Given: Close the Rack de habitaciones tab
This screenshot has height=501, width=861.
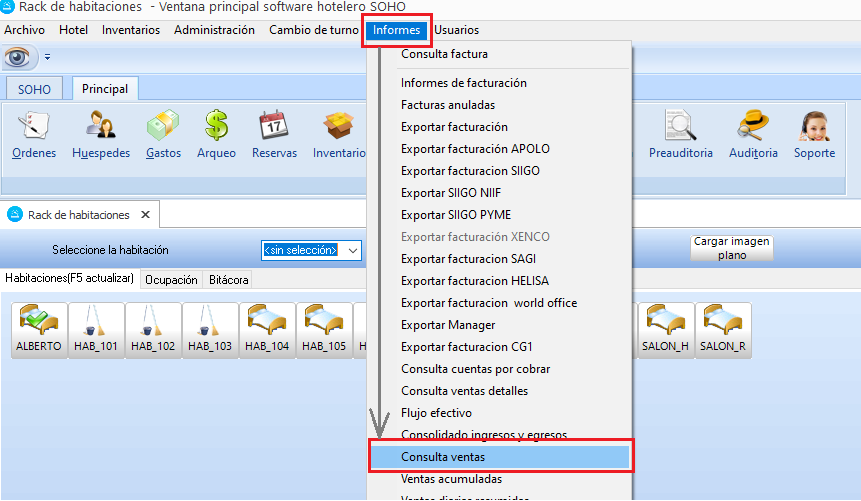Looking at the screenshot, I should [x=145, y=215].
